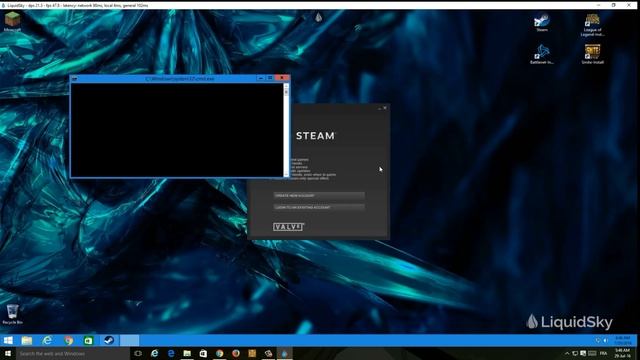Open Internet Explorer on the host taskbar
This screenshot has width=640, height=360.
pyautogui.click(x=154, y=353)
